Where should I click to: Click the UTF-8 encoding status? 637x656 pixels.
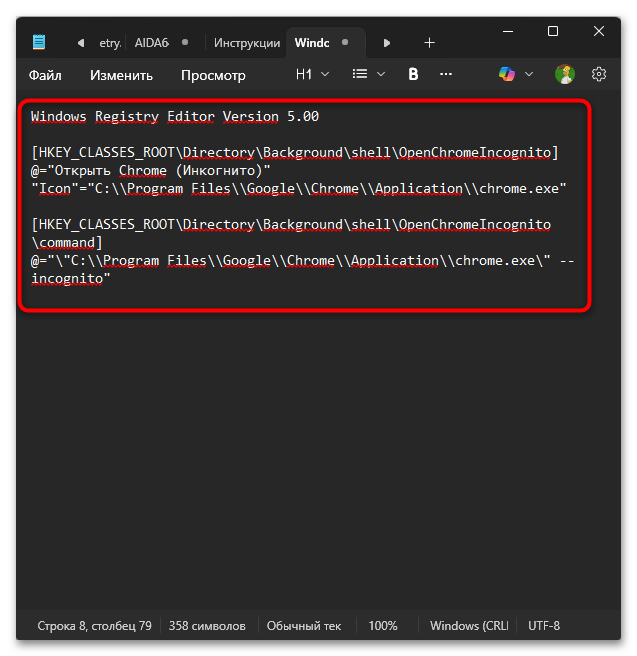(544, 626)
